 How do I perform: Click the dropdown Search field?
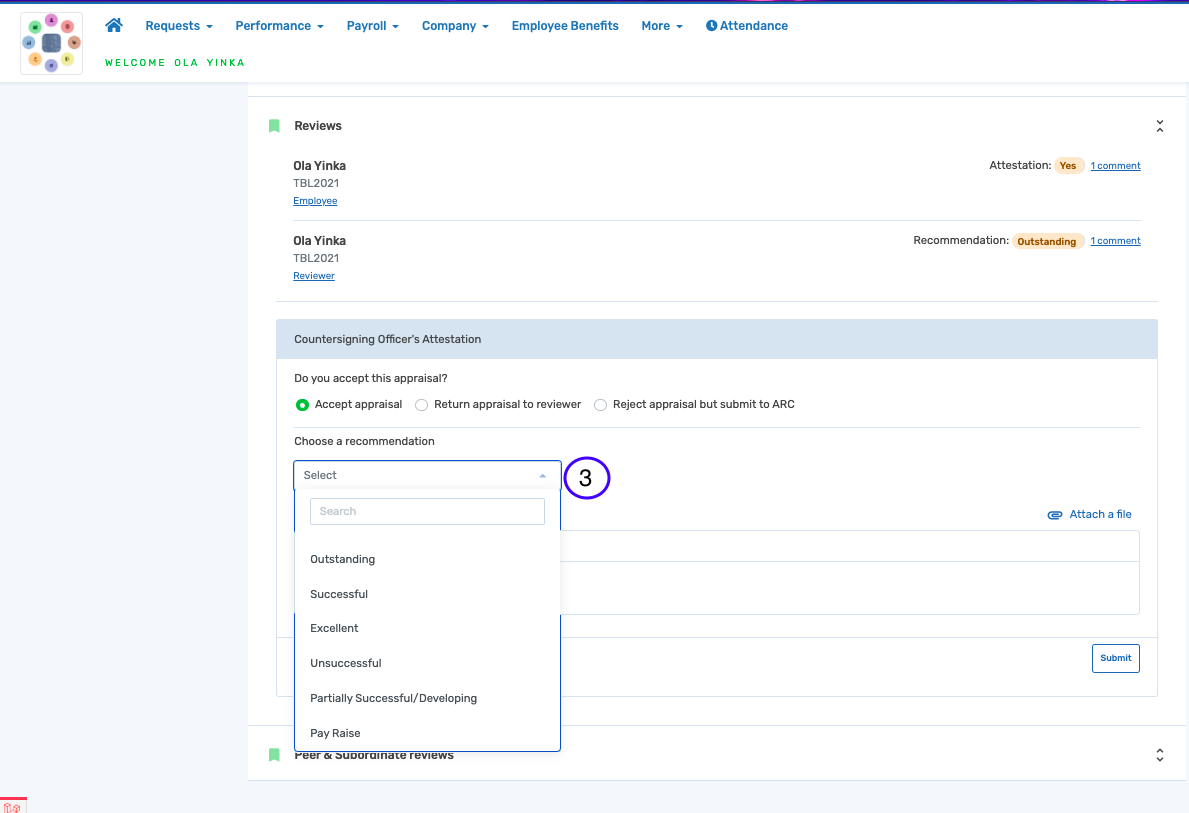427,511
